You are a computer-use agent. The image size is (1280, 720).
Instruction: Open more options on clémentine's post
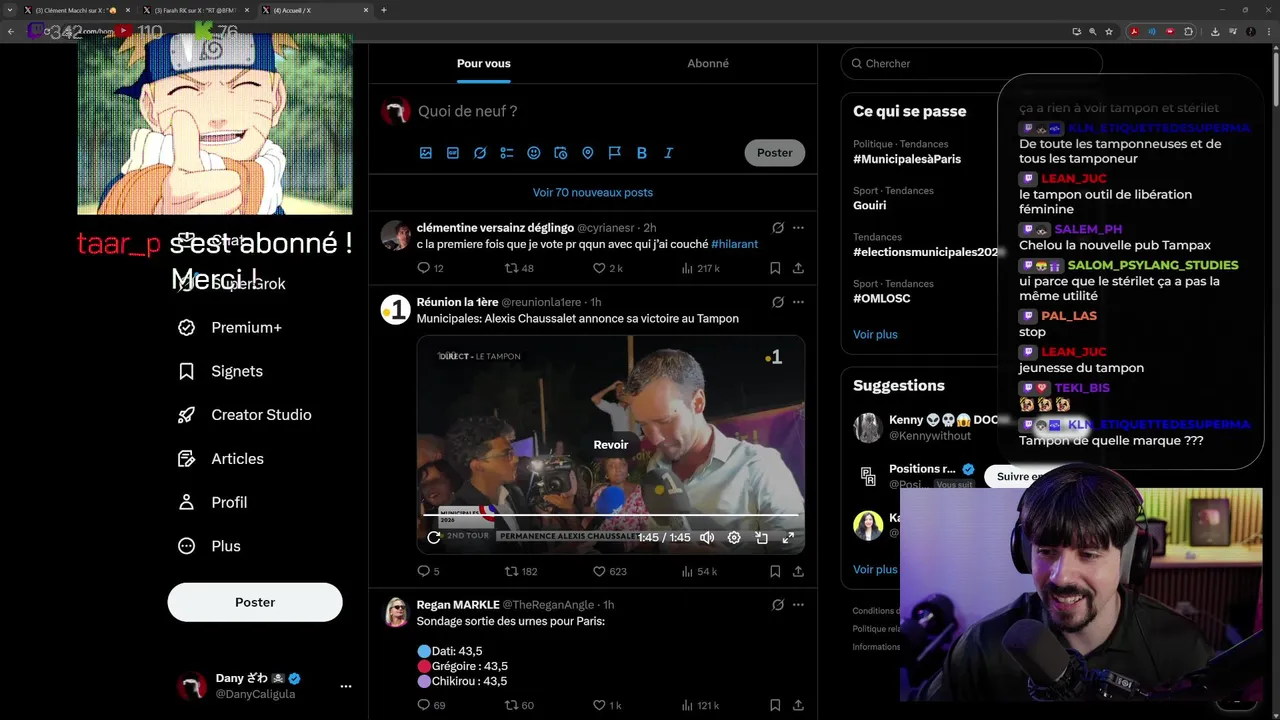[798, 228]
